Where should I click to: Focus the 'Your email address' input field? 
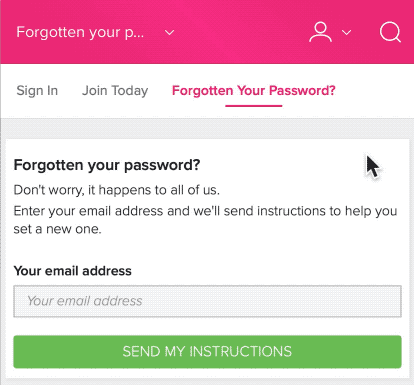click(x=207, y=301)
